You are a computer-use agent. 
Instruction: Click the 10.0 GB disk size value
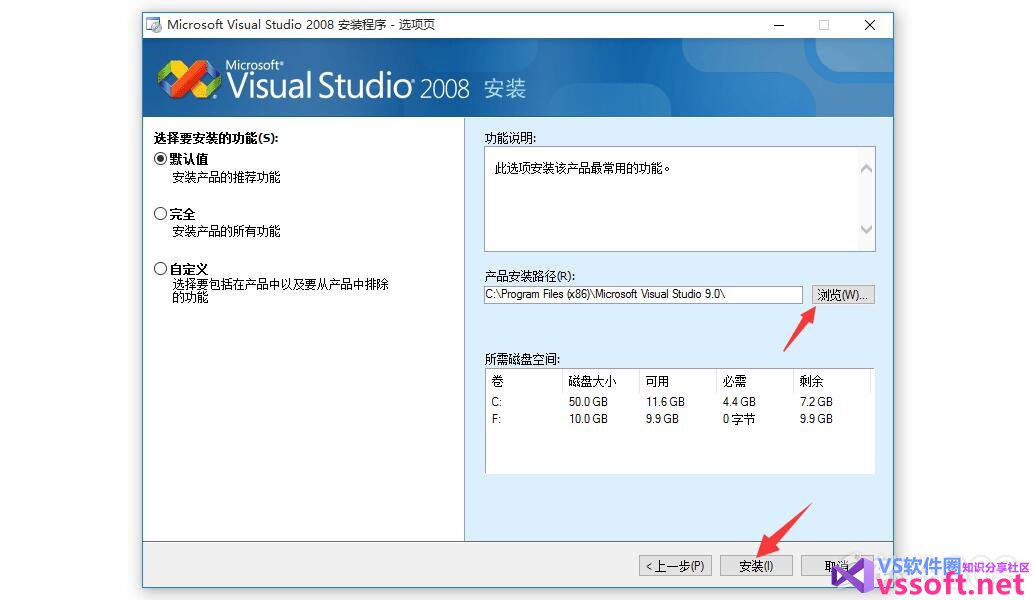click(x=588, y=419)
